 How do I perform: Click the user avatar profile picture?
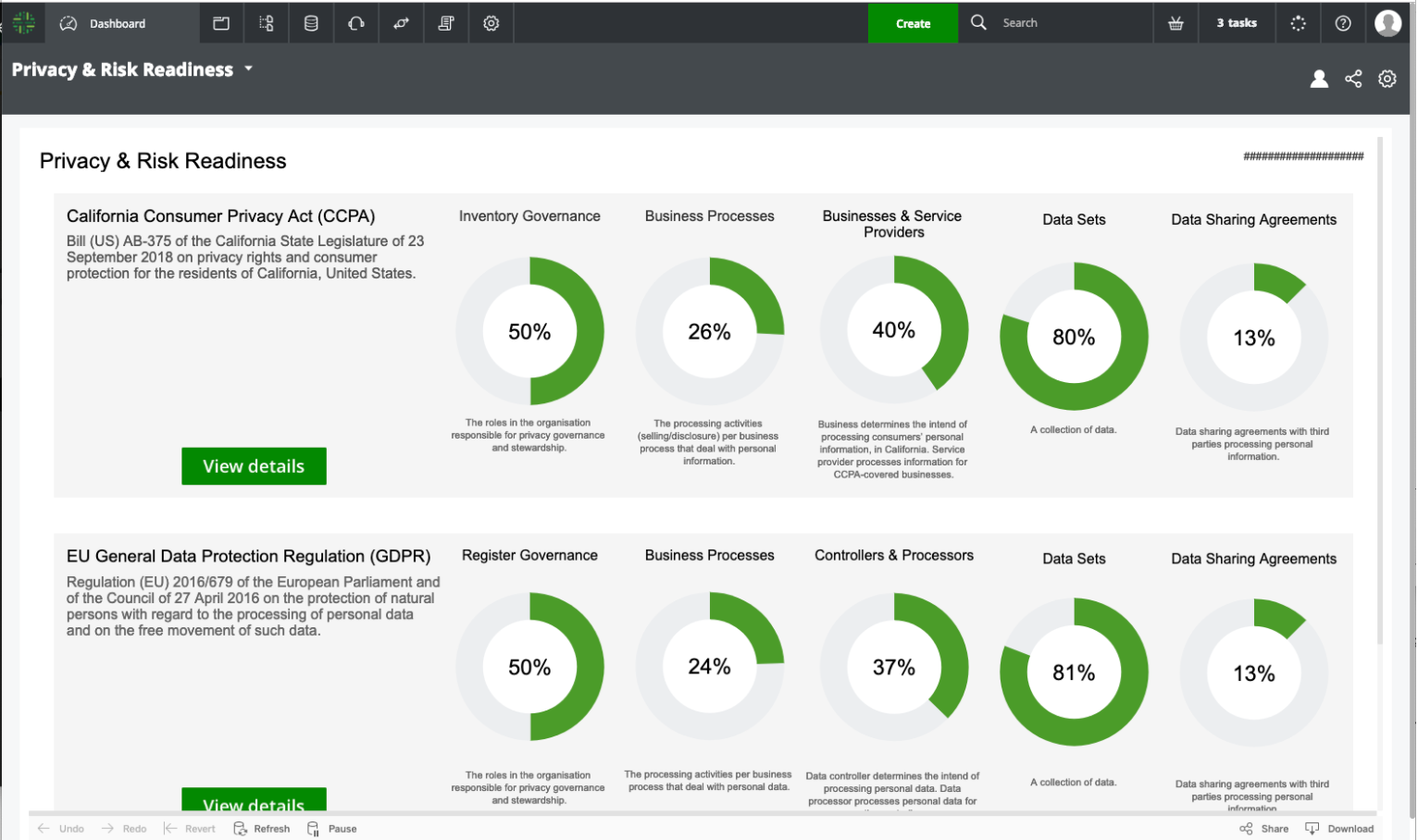(1387, 23)
